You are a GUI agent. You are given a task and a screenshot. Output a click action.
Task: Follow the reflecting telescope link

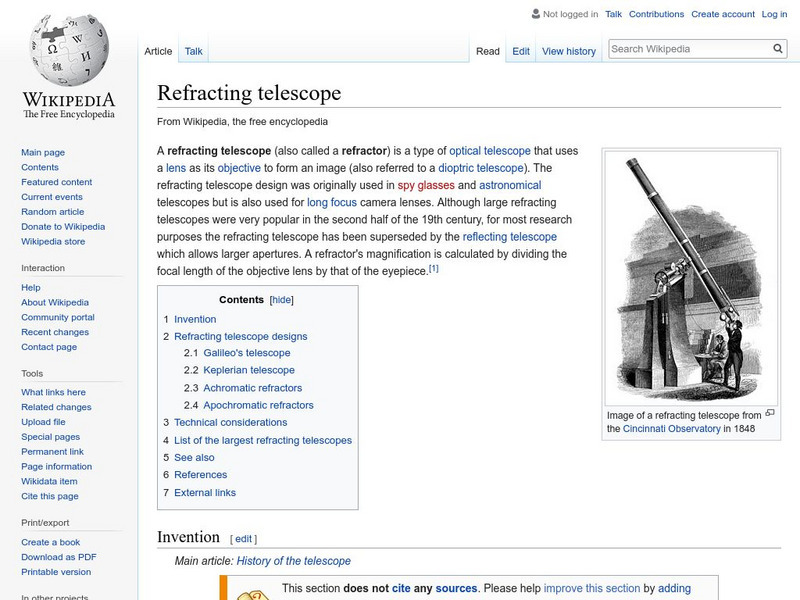pos(509,237)
